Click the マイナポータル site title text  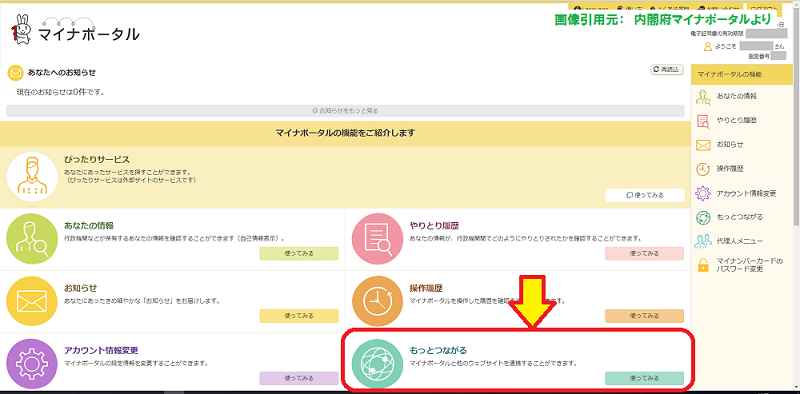click(88, 34)
